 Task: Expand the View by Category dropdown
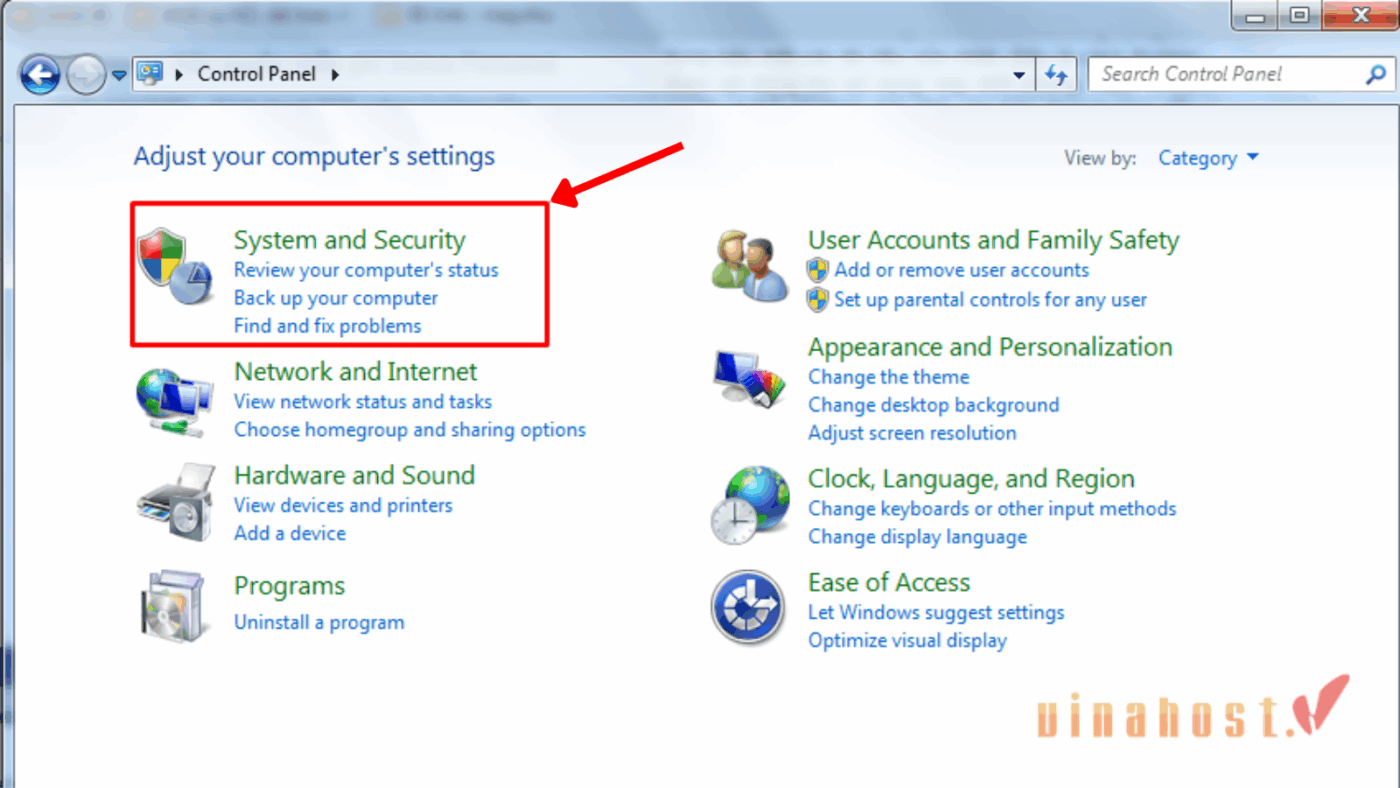point(1208,158)
